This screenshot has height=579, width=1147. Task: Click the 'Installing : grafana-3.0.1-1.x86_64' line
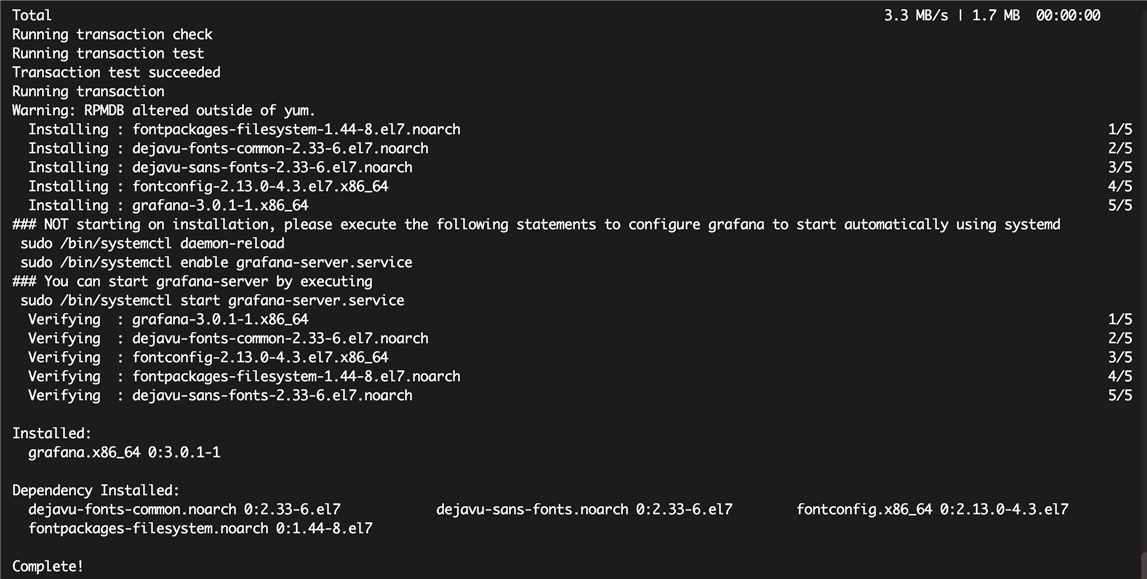(x=168, y=205)
